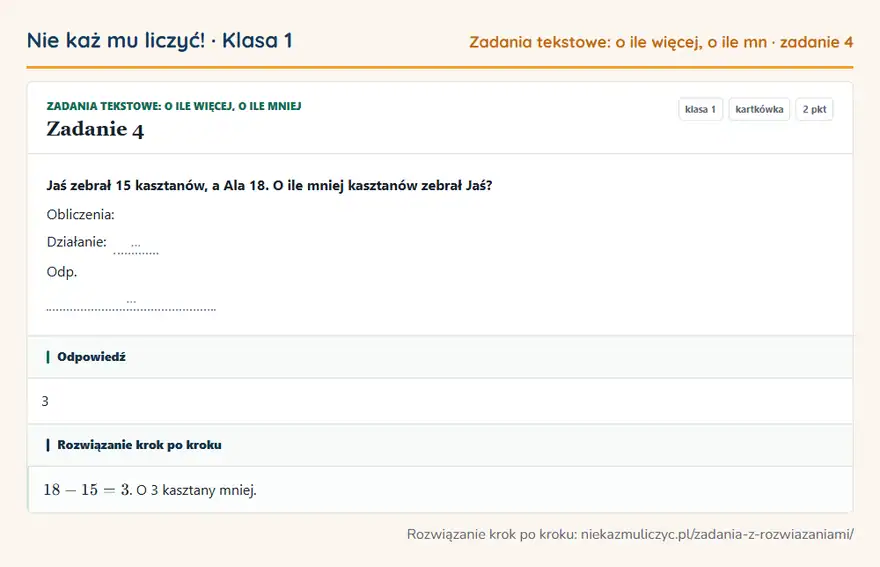Open the niekazmuliczyc.pl/zadania-z-rozwiazaniami/ link
The image size is (880, 567).
point(717,534)
